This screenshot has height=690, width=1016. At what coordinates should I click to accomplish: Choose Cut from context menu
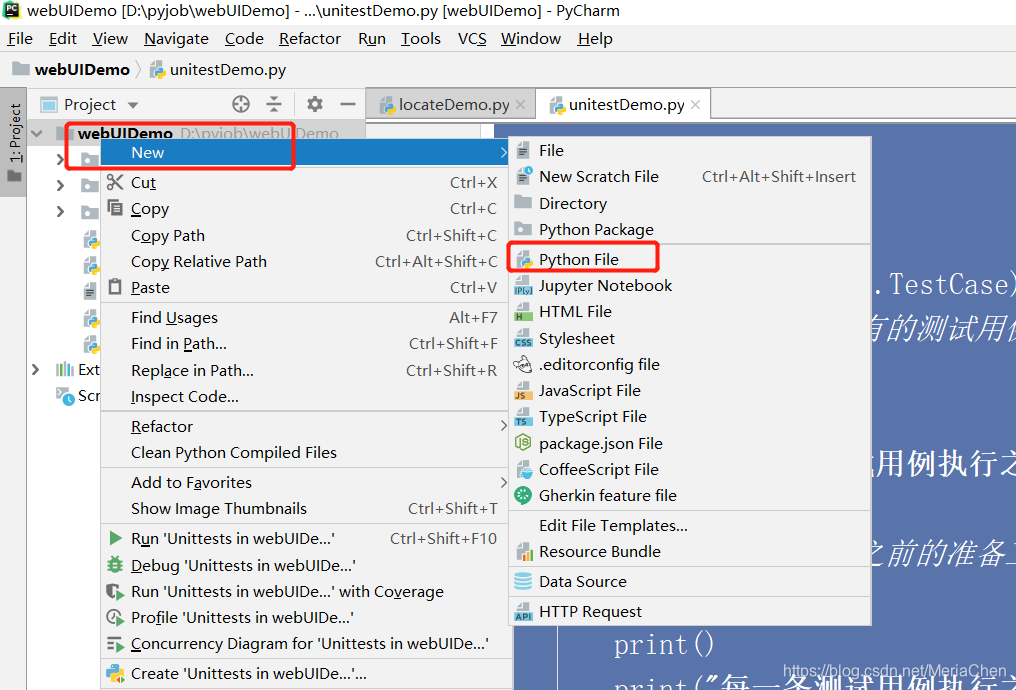[306, 183]
